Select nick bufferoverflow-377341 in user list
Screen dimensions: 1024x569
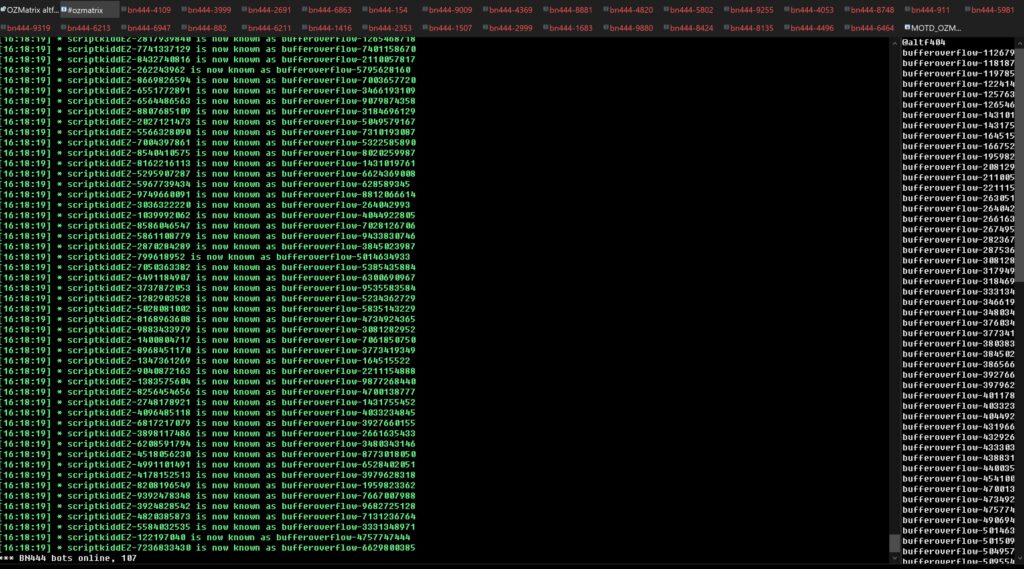(958, 333)
